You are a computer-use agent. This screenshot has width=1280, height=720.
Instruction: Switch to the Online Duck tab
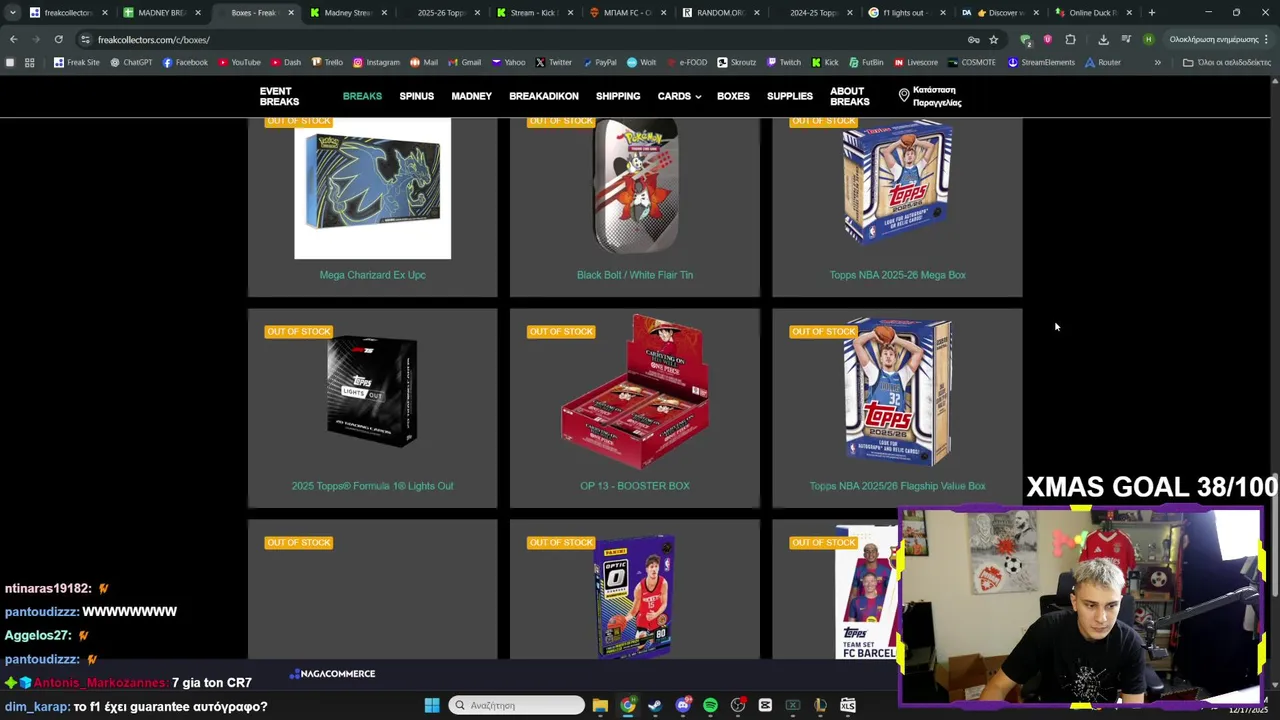1092,13
